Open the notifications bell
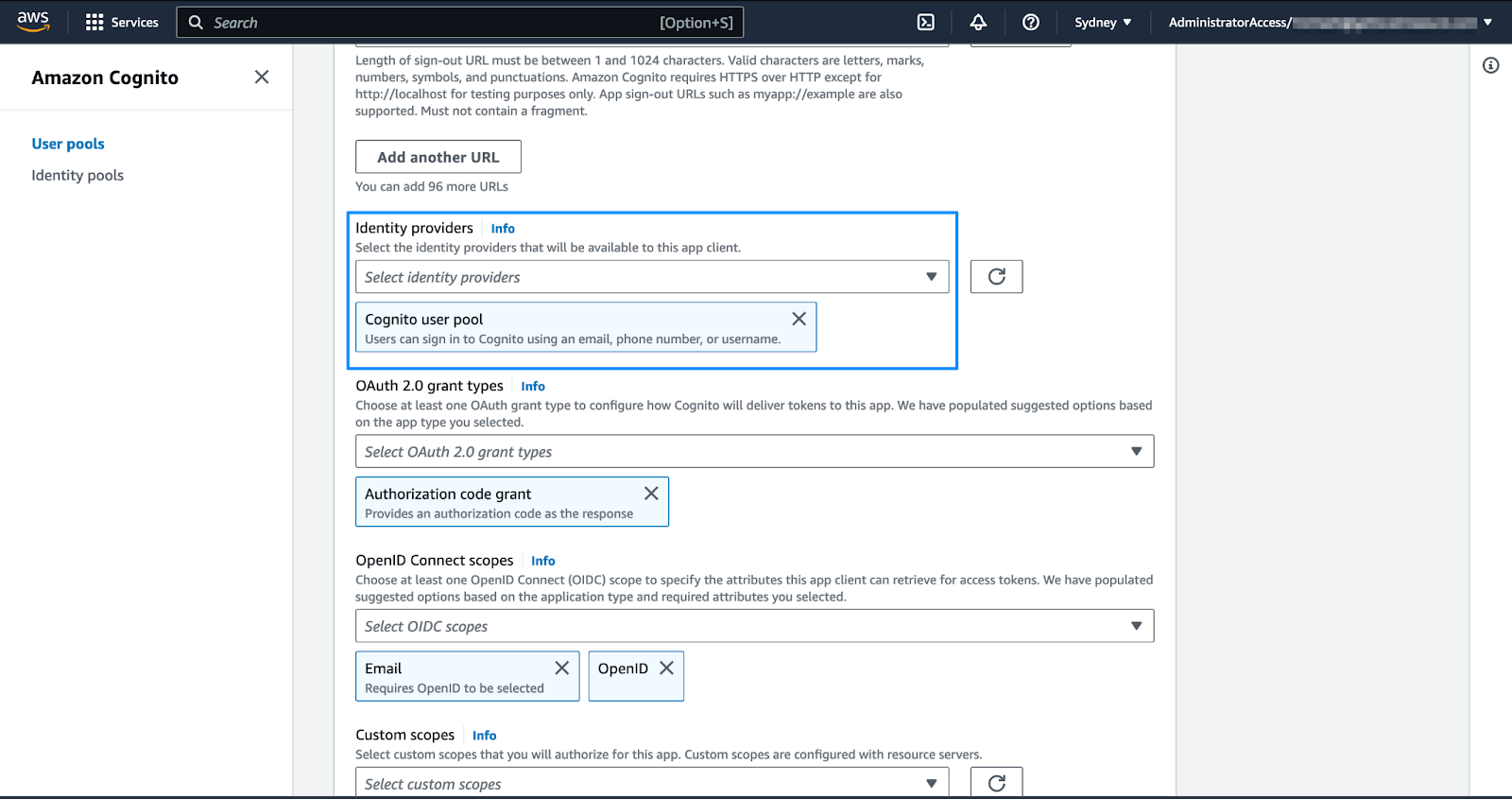The image size is (1512, 799). point(978,22)
